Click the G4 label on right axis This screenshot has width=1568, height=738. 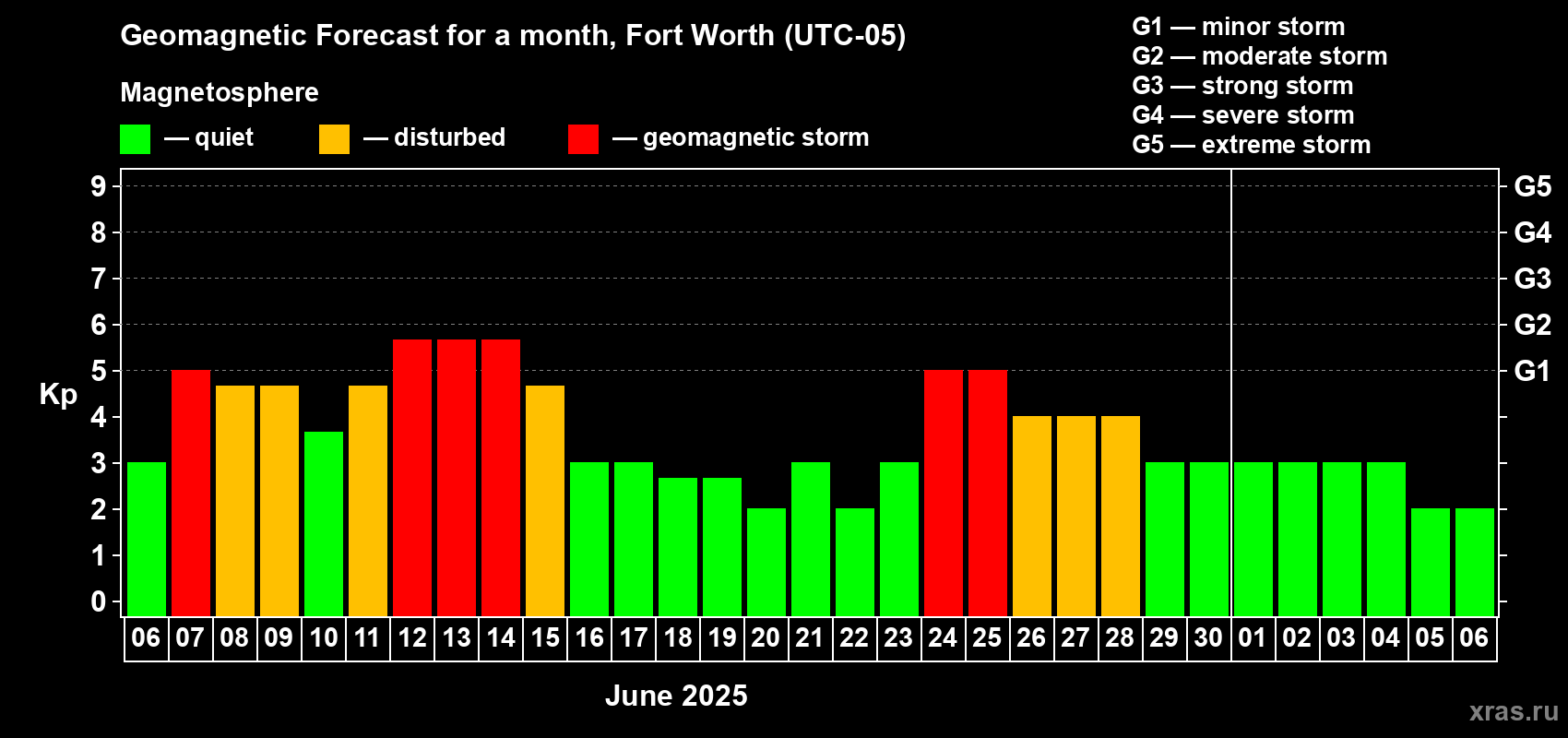[x=1532, y=232]
